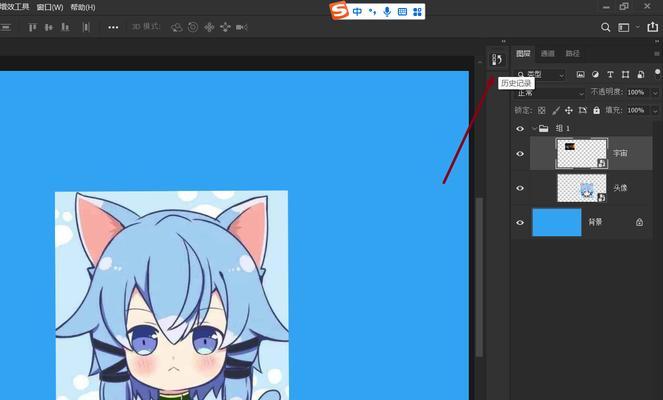Click the 头像 layer name

(620, 188)
